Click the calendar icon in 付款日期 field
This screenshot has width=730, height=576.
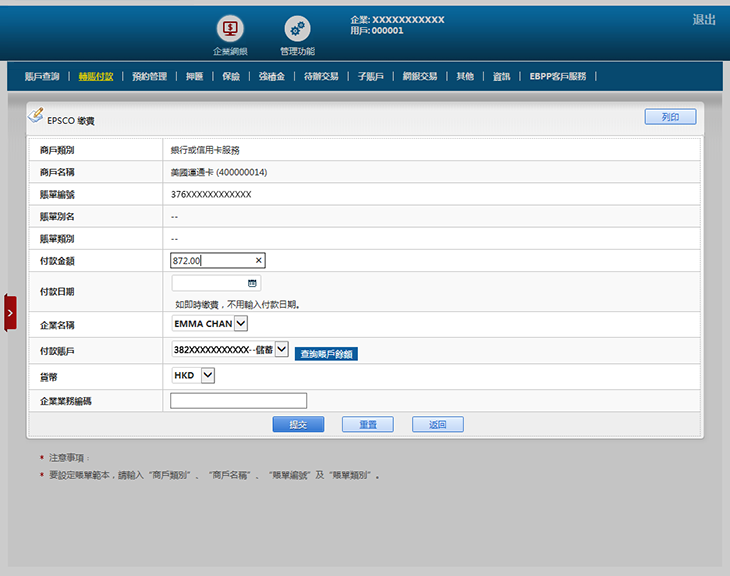coord(253,283)
